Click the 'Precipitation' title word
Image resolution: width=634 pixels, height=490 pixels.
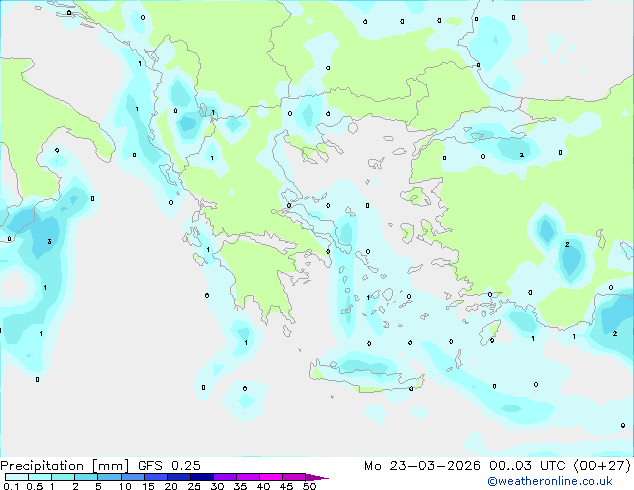(42, 466)
